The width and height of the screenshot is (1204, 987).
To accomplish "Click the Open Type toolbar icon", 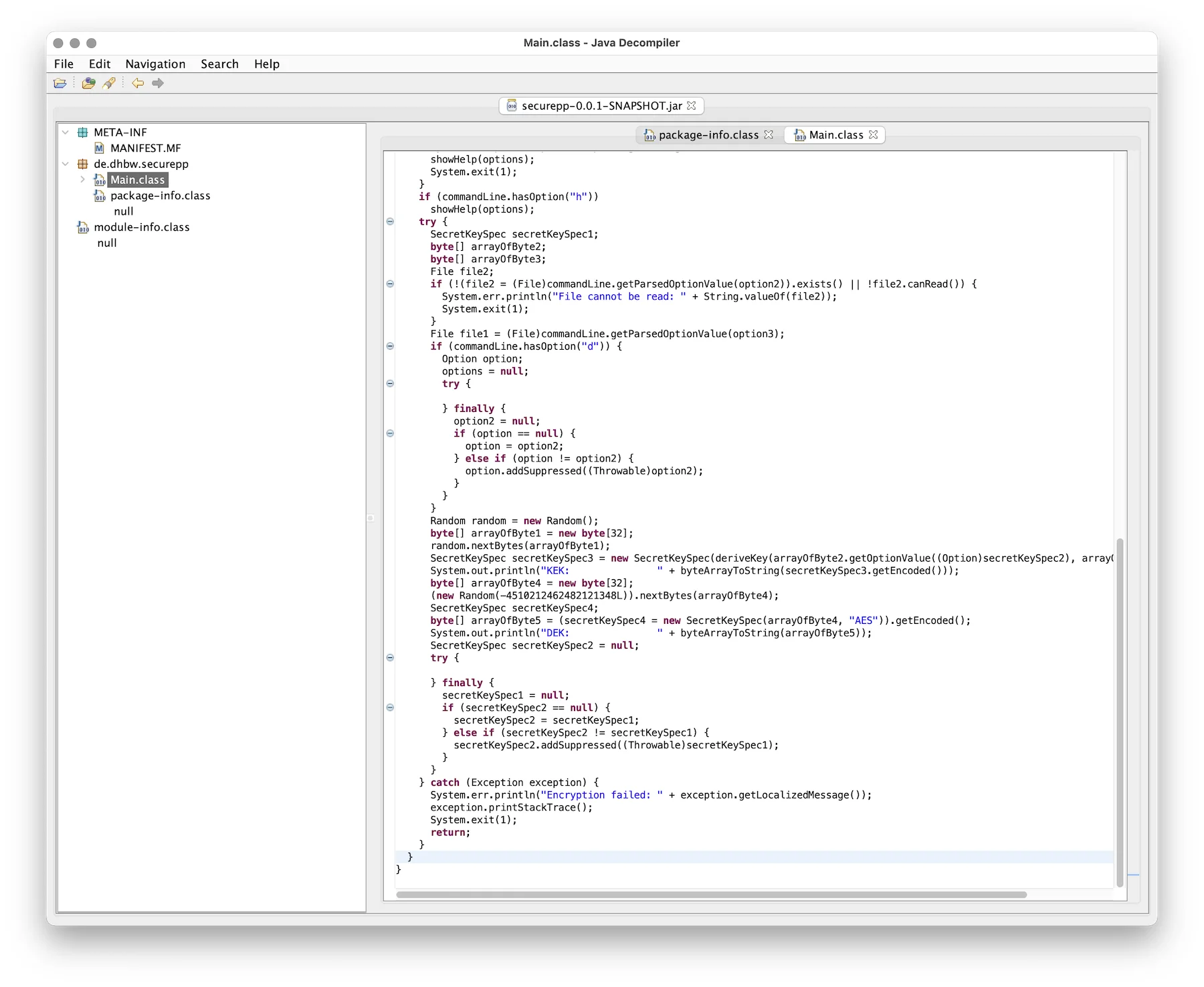I will pyautogui.click(x=88, y=83).
